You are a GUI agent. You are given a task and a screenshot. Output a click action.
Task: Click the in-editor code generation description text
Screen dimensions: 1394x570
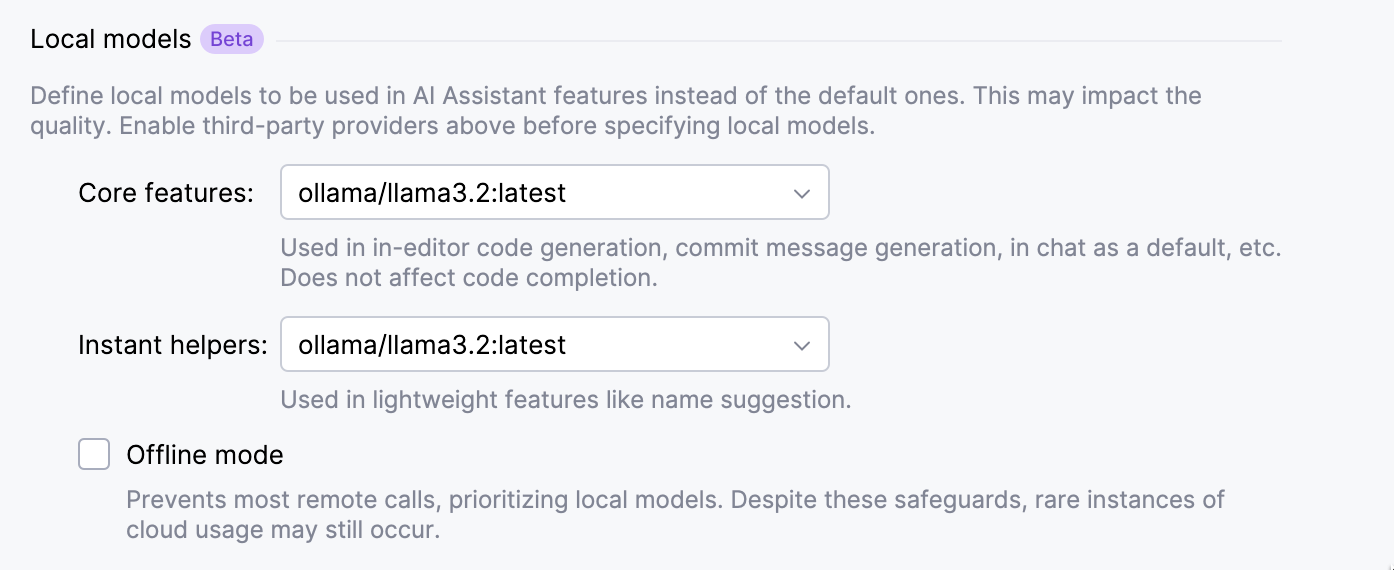click(780, 248)
